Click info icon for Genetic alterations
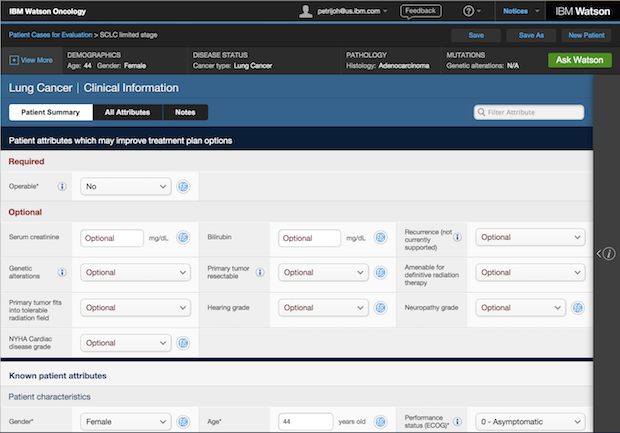The image size is (620, 433). [62, 272]
